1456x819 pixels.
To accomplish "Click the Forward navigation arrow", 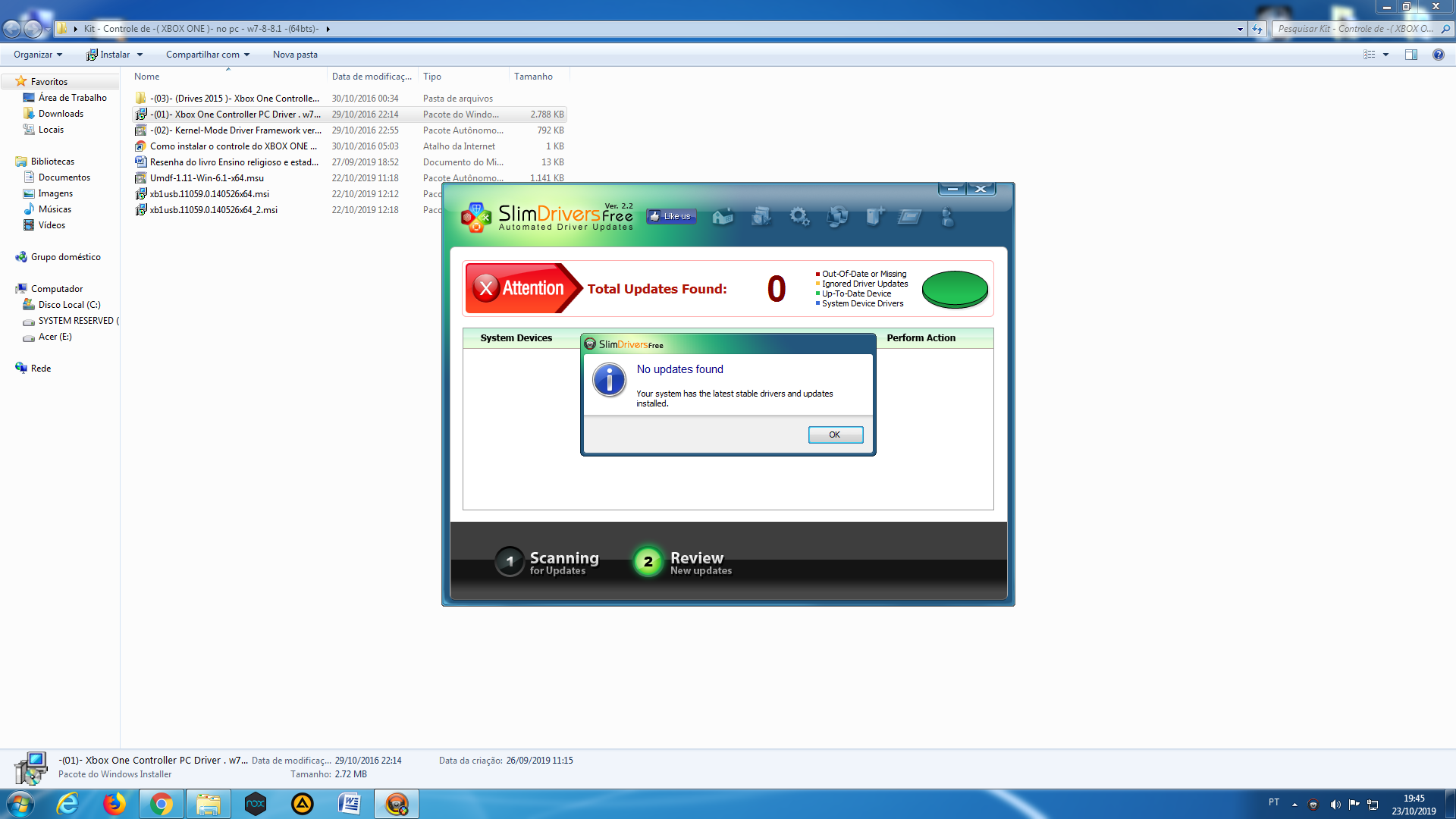I will click(x=33, y=29).
